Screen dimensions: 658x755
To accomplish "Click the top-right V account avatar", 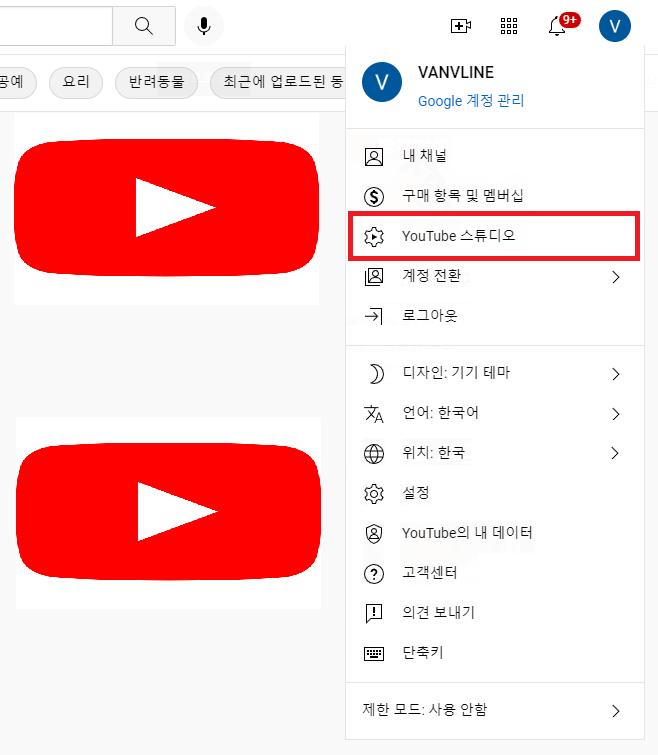I will click(x=615, y=26).
